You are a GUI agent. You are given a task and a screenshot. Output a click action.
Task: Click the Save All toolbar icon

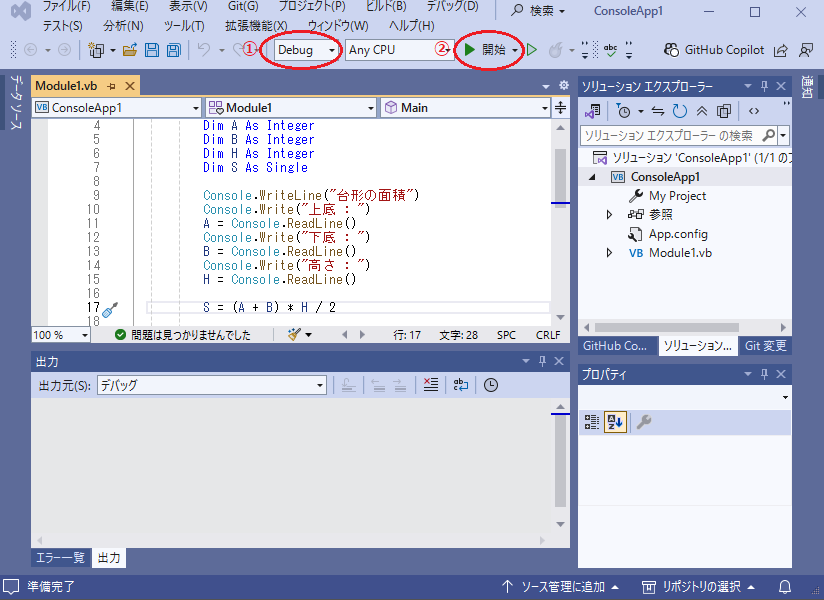[173, 50]
